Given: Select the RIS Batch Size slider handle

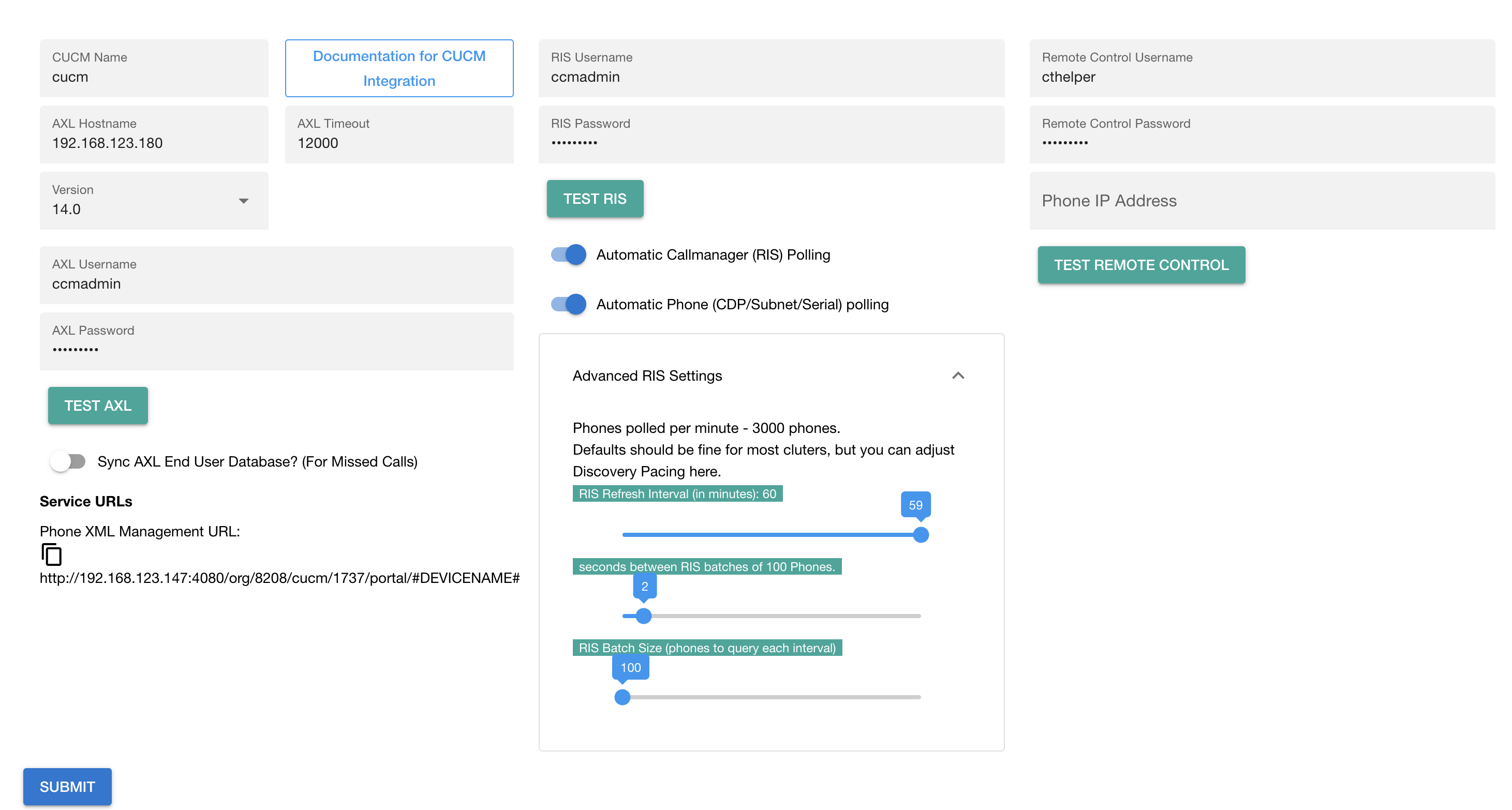Looking at the screenshot, I should point(622,697).
